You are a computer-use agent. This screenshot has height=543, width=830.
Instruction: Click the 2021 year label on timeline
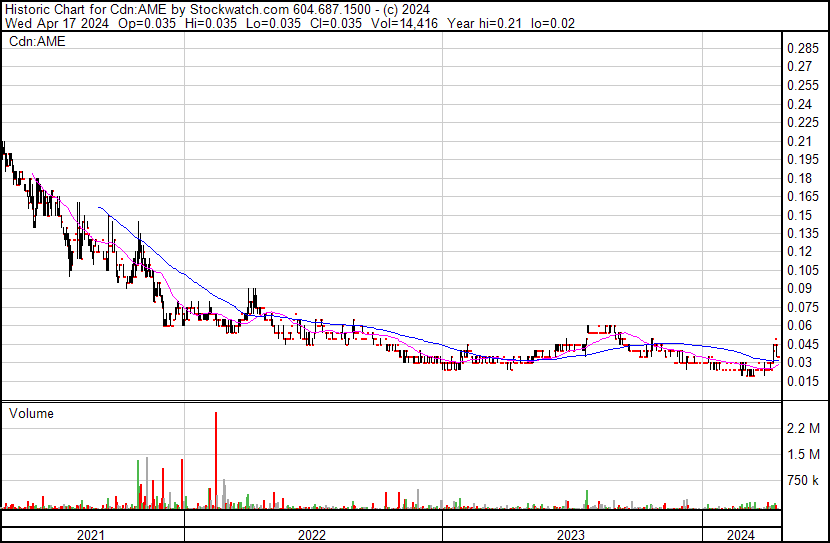[x=92, y=534]
